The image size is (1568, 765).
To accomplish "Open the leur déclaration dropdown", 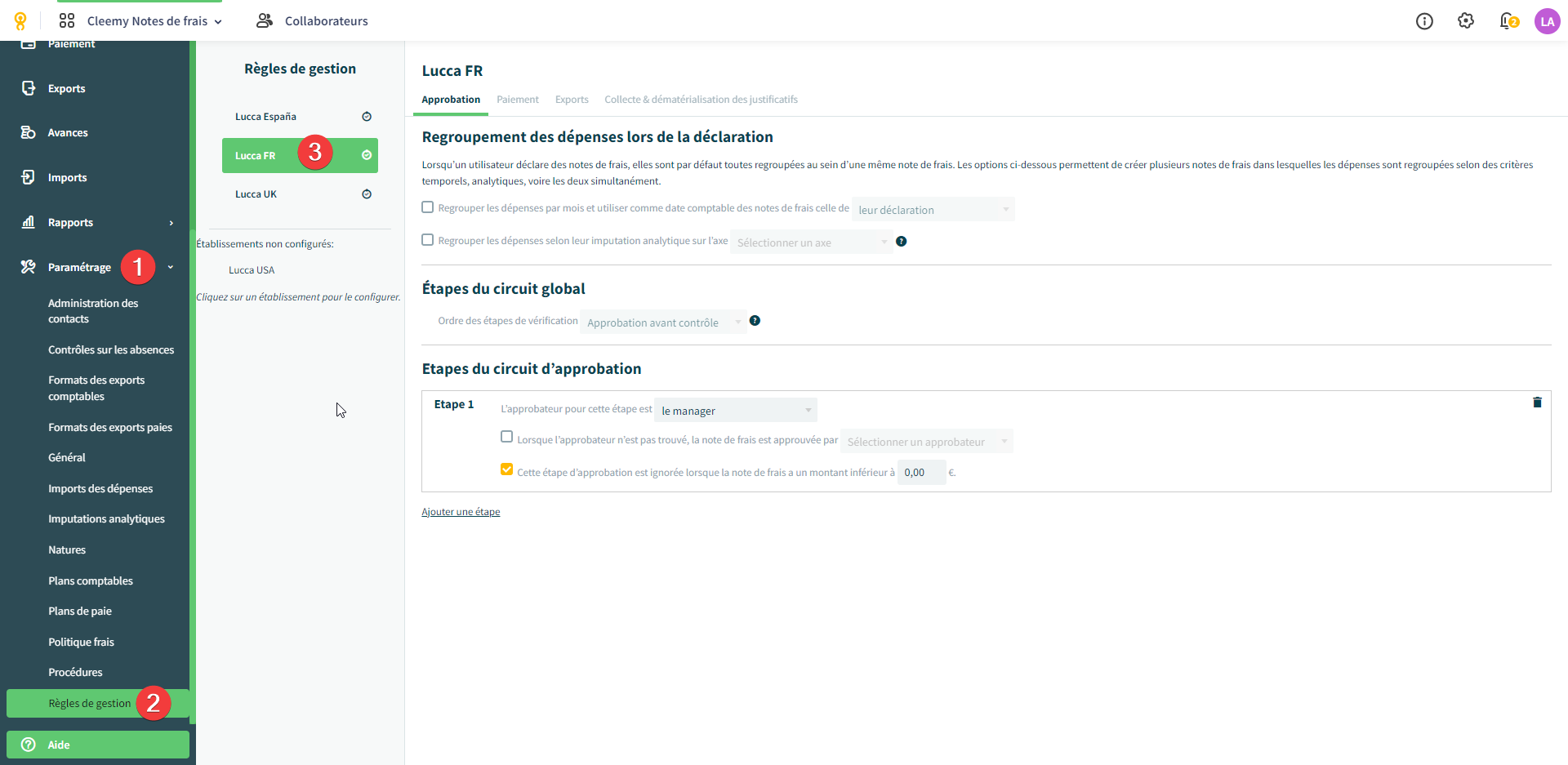I will pyautogui.click(x=933, y=210).
